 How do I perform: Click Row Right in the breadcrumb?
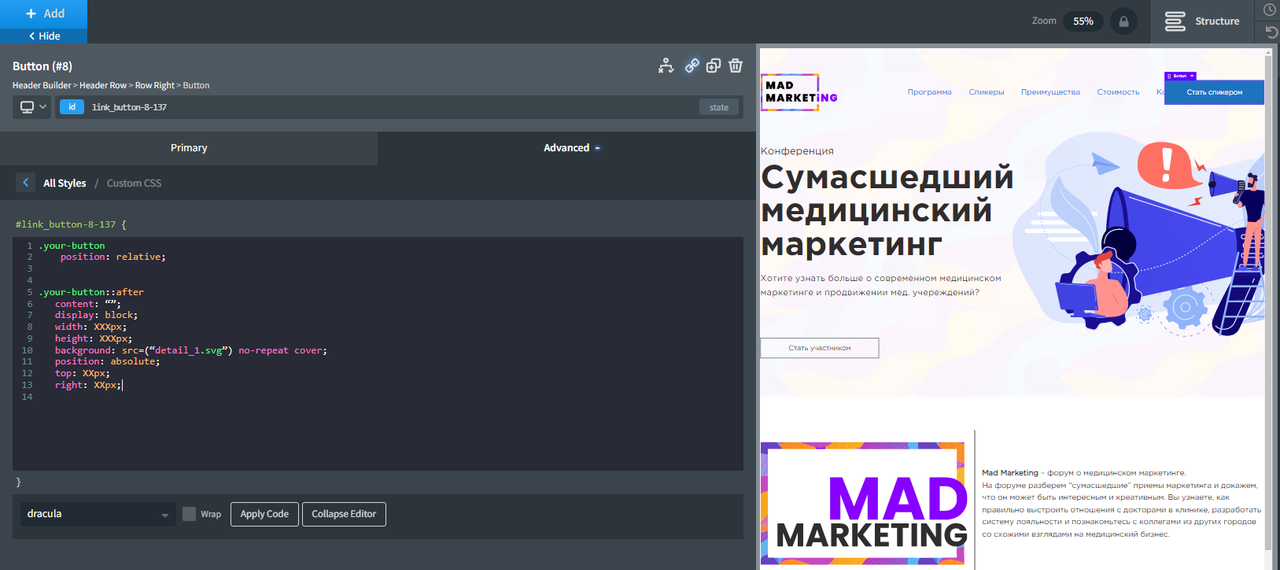(x=156, y=86)
